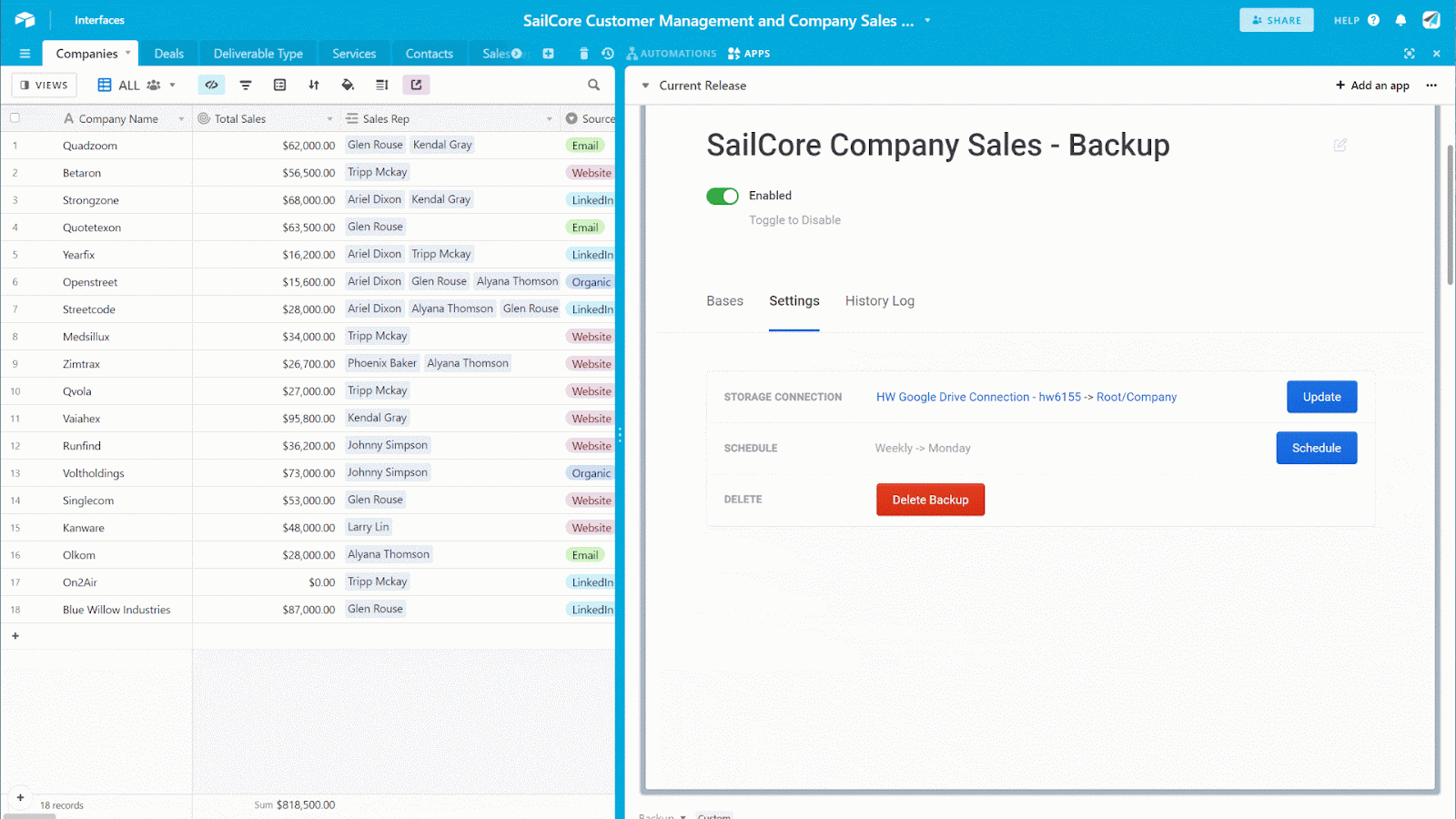Screen dimensions: 1456x819
Task: Search records with the magnifier icon
Action: pyautogui.click(x=593, y=85)
